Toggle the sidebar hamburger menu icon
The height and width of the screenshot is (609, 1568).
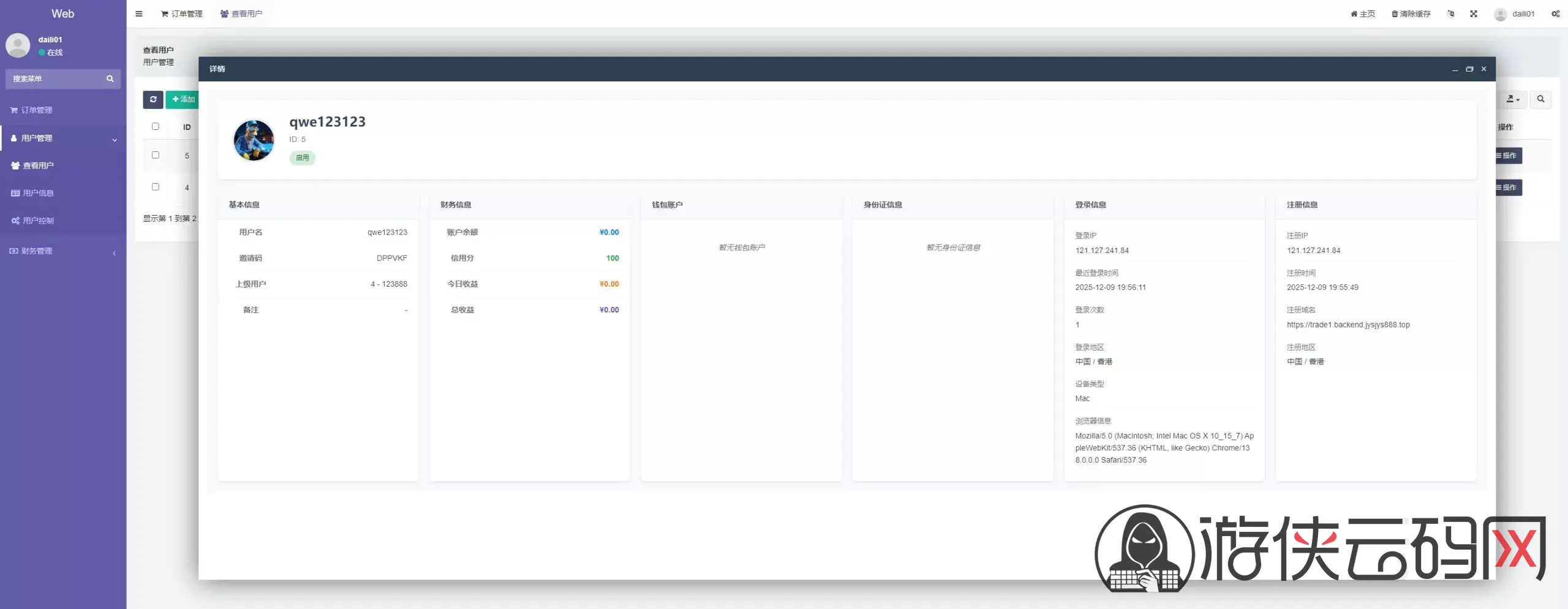[x=139, y=13]
